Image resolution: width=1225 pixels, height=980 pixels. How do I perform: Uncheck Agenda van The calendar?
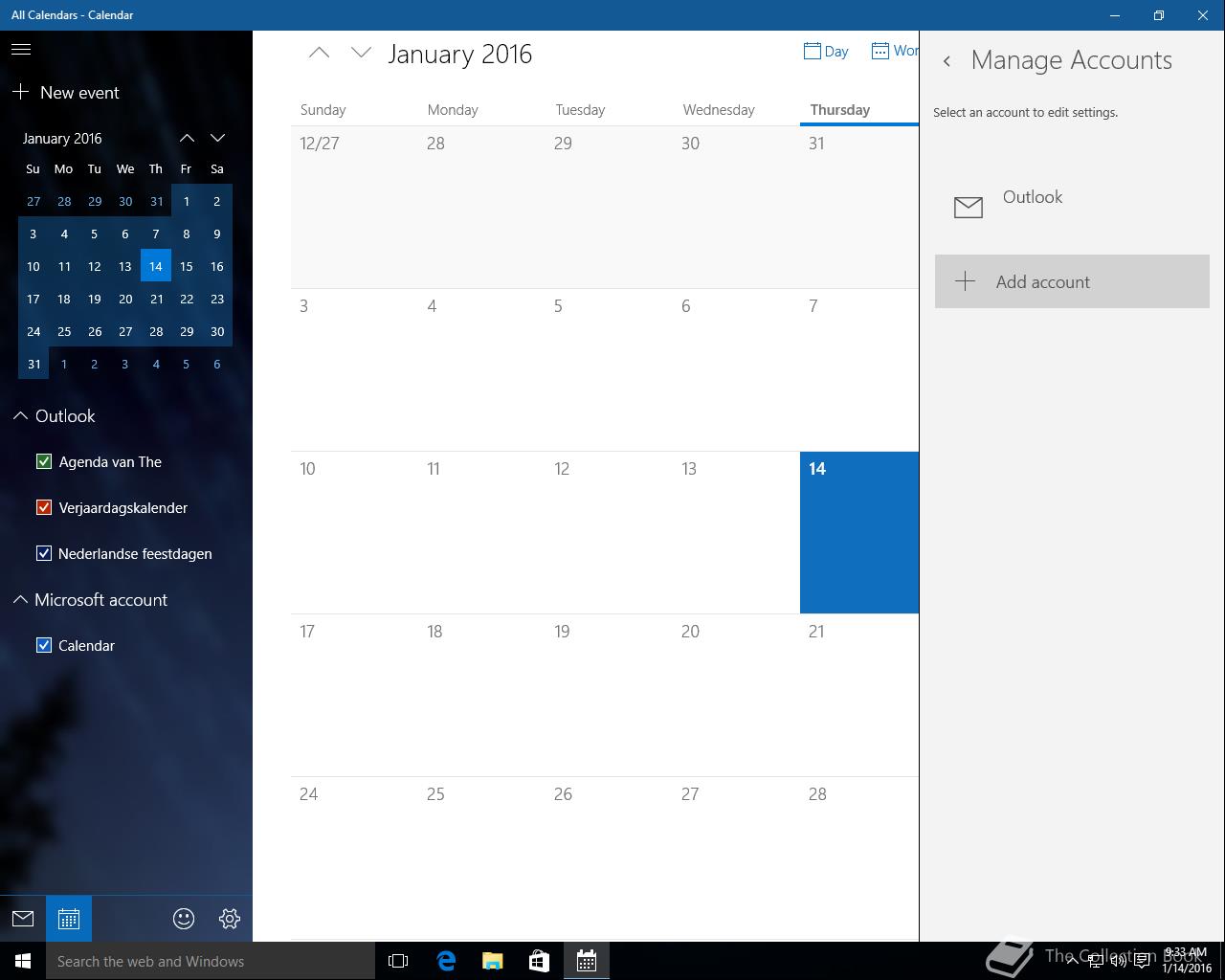(x=43, y=461)
